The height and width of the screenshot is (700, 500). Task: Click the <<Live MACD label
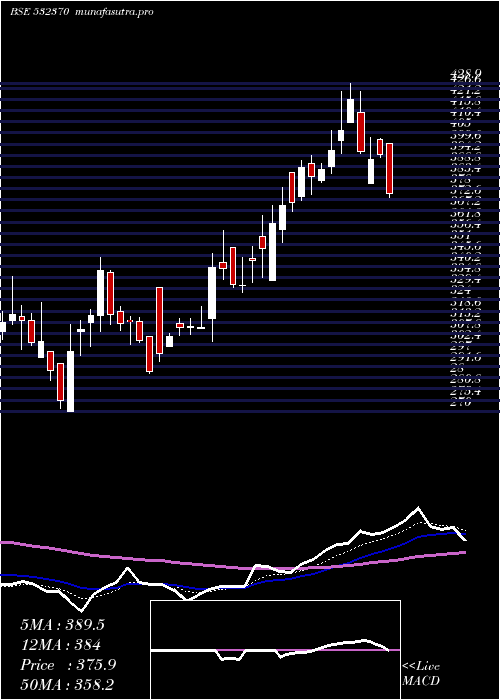[421, 674]
